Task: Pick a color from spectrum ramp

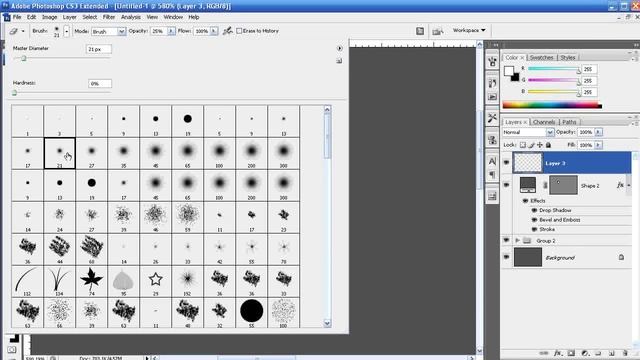Action: (x=552, y=105)
